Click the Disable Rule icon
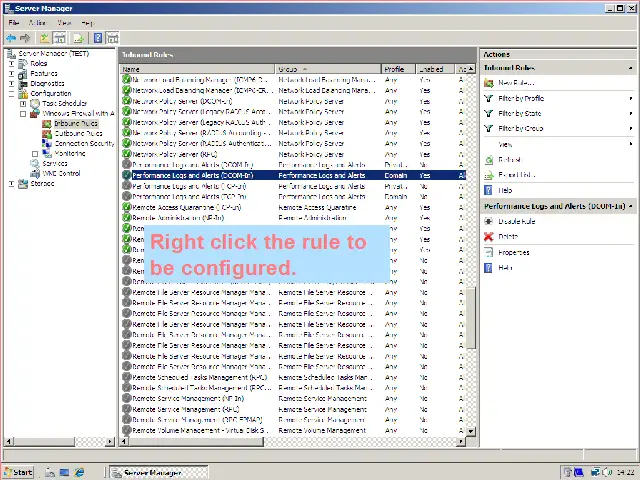 click(489, 221)
